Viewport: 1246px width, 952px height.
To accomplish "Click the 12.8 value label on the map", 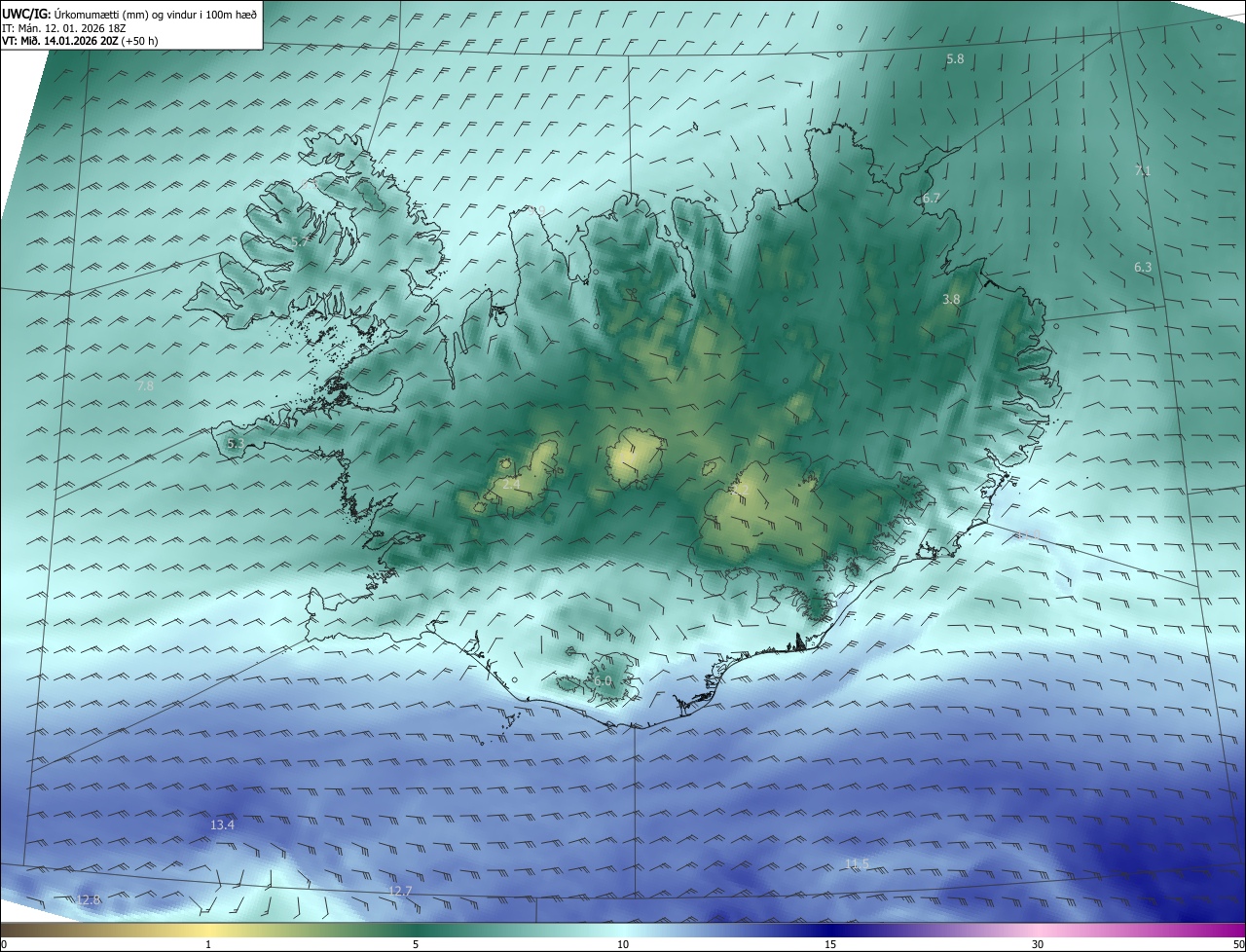I will [89, 900].
